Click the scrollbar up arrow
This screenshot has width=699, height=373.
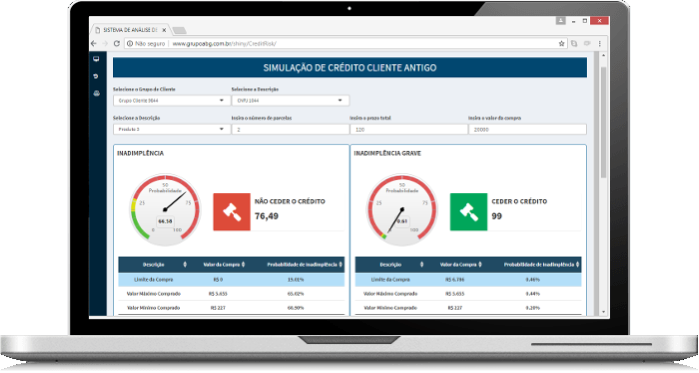click(604, 56)
